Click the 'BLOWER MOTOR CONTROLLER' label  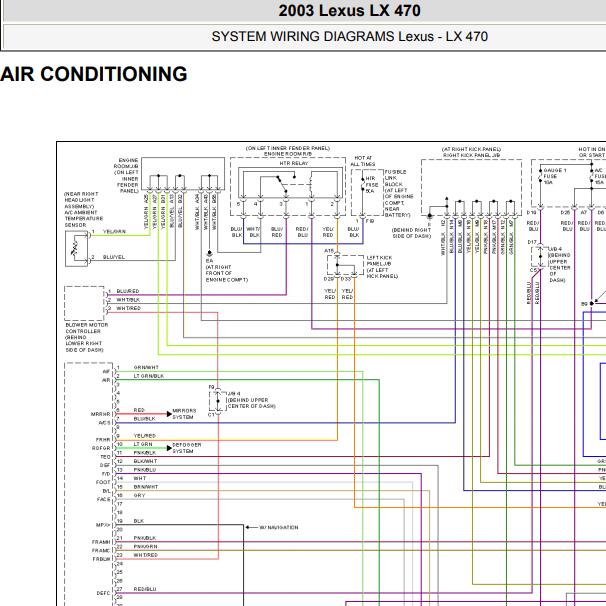coord(87,328)
